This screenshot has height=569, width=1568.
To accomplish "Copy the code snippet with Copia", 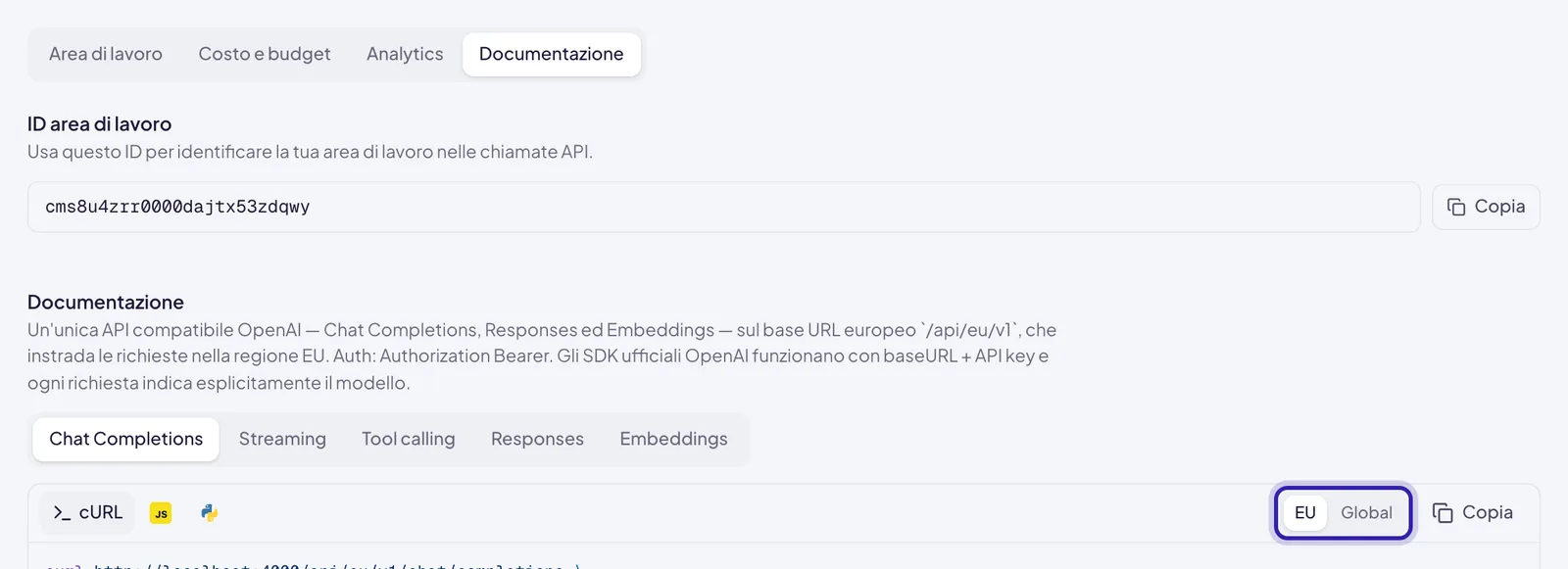I will tap(1473, 512).
